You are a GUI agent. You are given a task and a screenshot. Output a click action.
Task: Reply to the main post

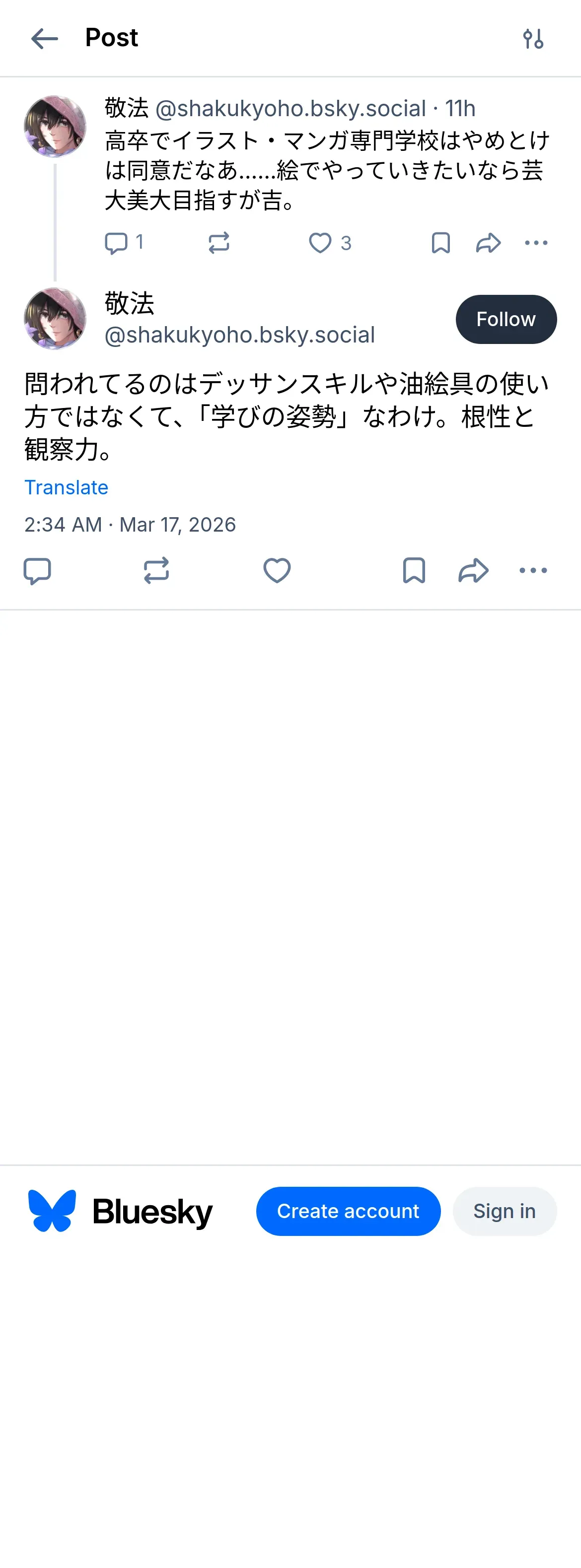point(37,571)
